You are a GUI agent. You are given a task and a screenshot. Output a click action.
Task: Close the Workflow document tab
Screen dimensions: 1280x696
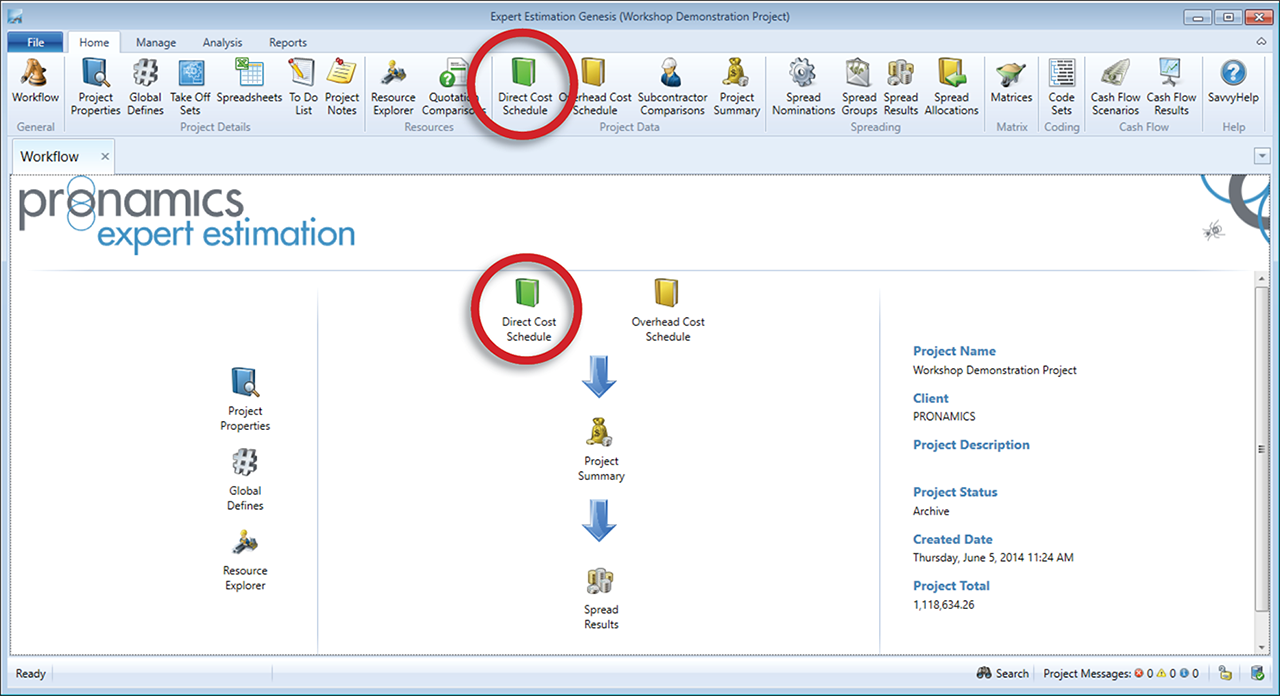tap(105, 157)
